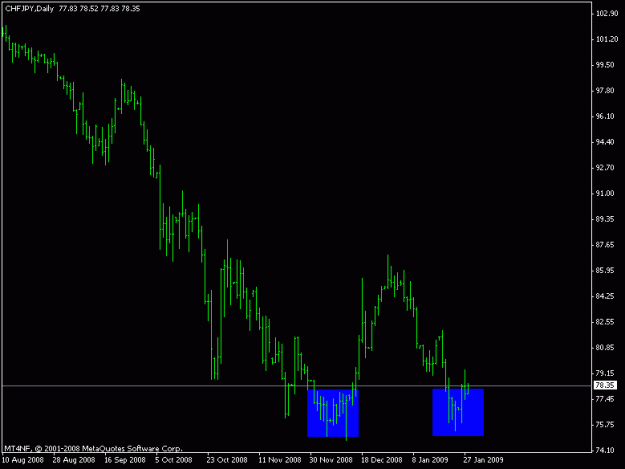
Task: Select the blue rectangle near 30 Nov 2008
Action: [x=333, y=413]
